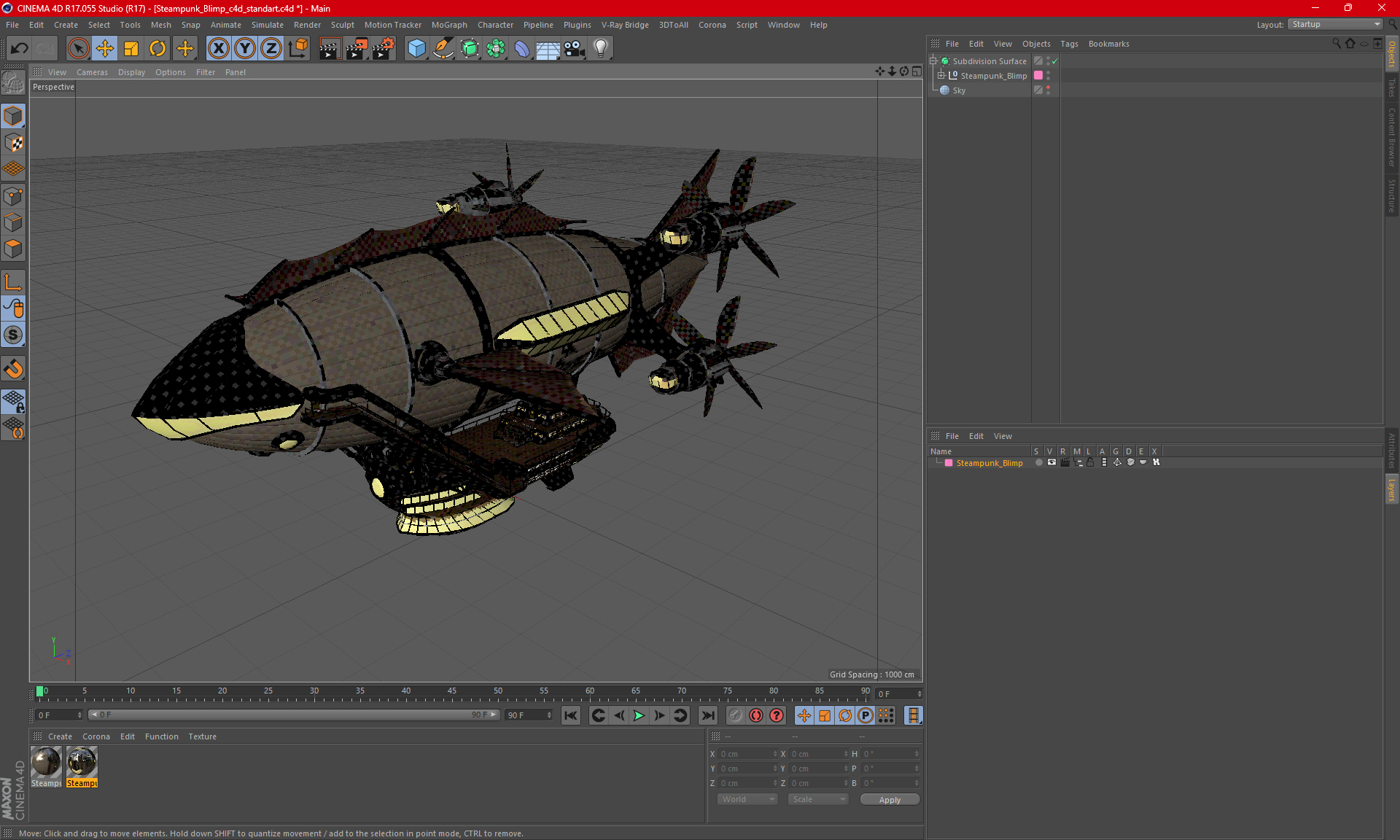Open viewport Display menu
Viewport: 1400px width, 840px height.
pyautogui.click(x=131, y=72)
